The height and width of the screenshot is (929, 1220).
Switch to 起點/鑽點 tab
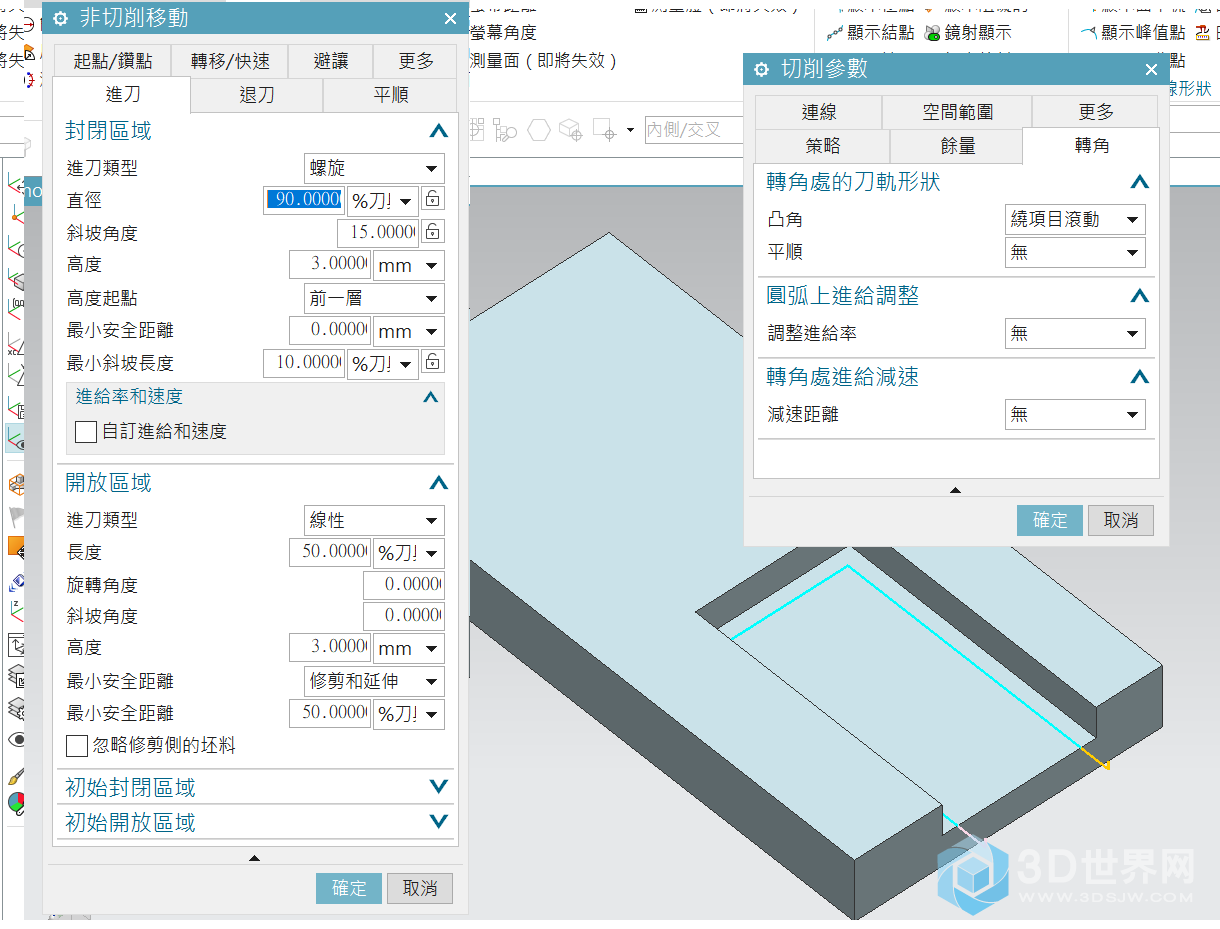113,61
